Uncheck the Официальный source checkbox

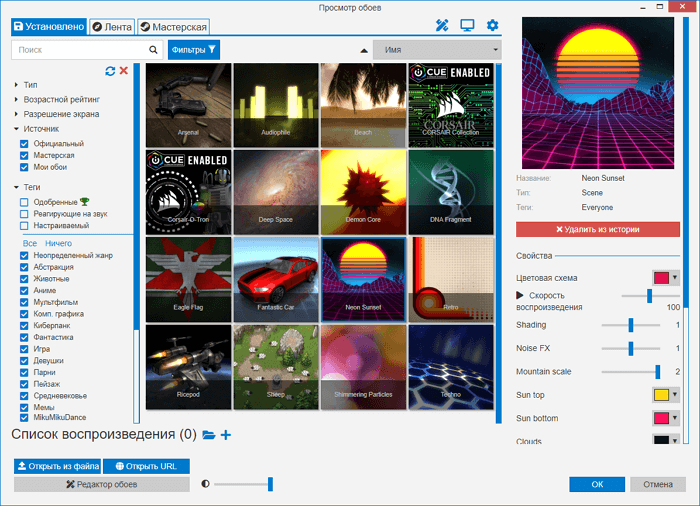coord(24,144)
